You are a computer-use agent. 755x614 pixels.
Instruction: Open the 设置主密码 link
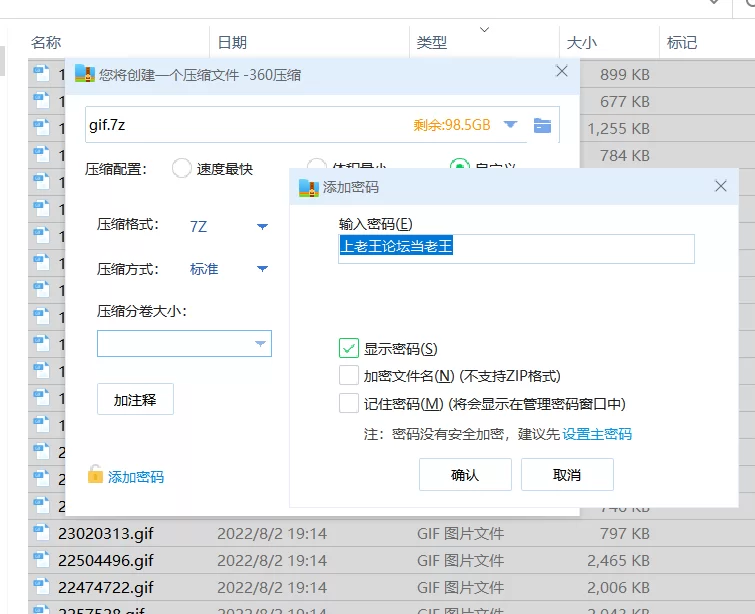[x=597, y=434]
